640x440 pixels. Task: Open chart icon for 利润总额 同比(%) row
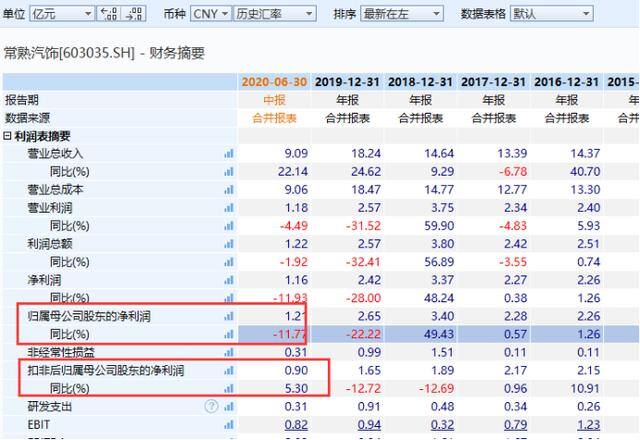point(229,262)
